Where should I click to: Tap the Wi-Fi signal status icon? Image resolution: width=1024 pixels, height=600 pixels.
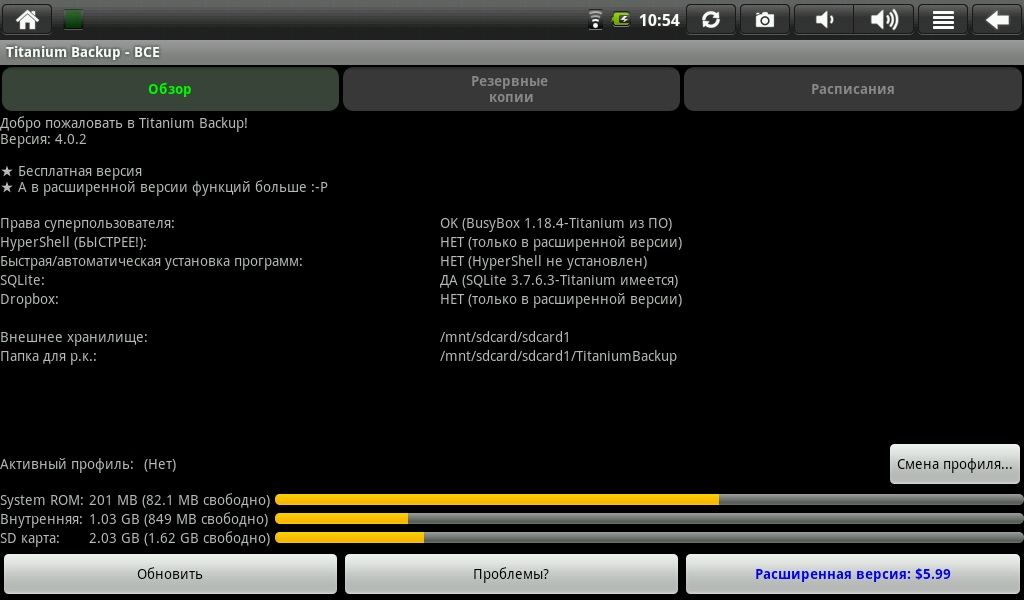click(x=595, y=20)
